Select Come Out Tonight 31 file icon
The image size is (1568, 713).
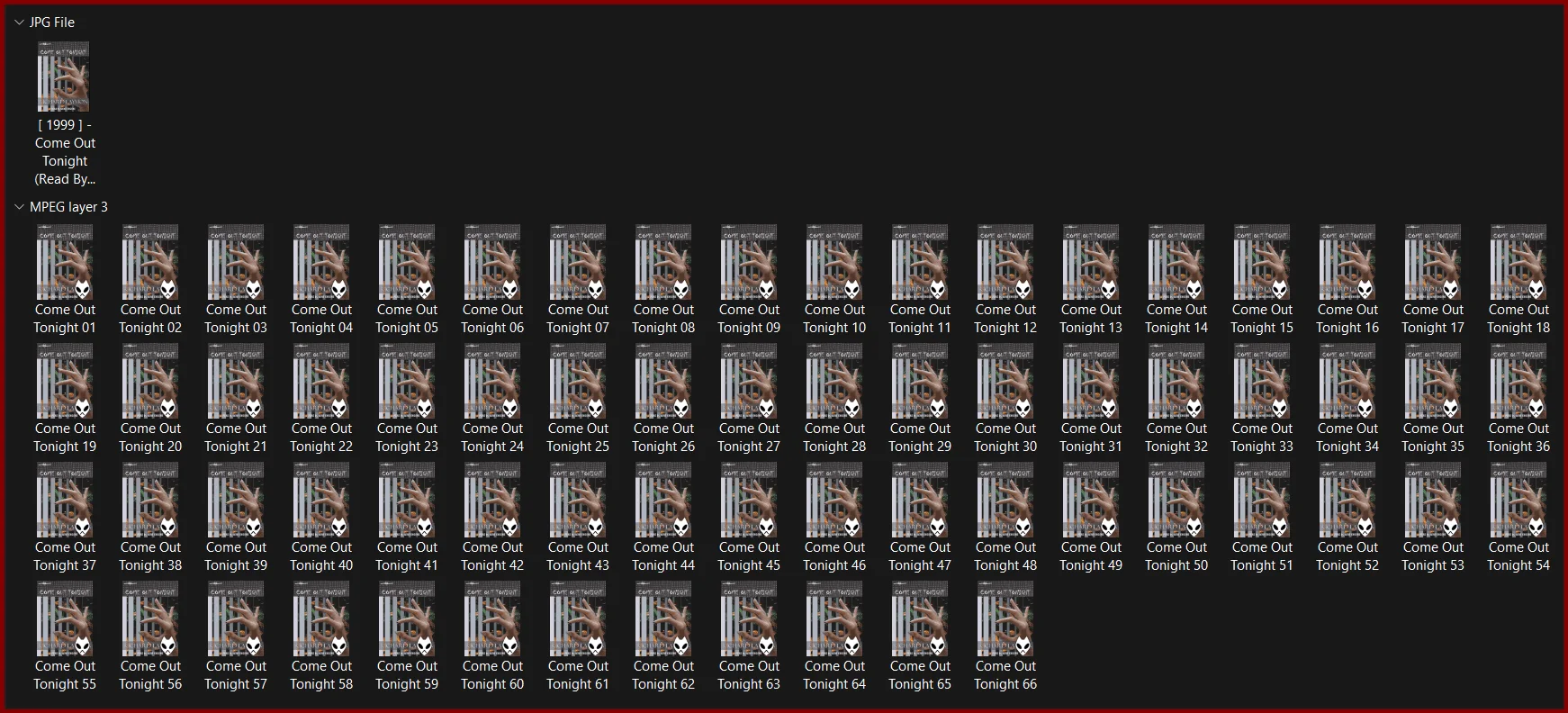1091,381
